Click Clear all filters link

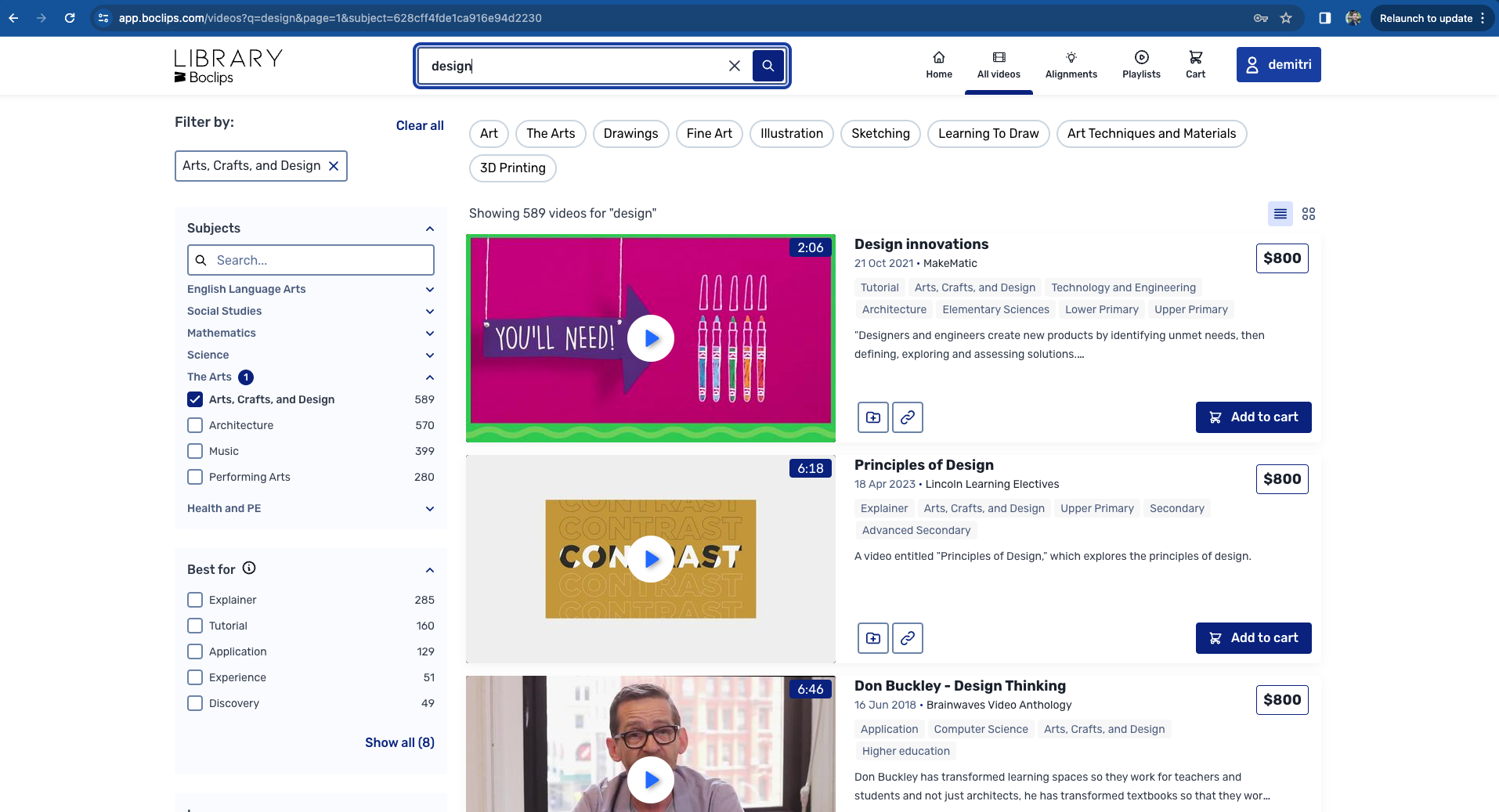[420, 125]
